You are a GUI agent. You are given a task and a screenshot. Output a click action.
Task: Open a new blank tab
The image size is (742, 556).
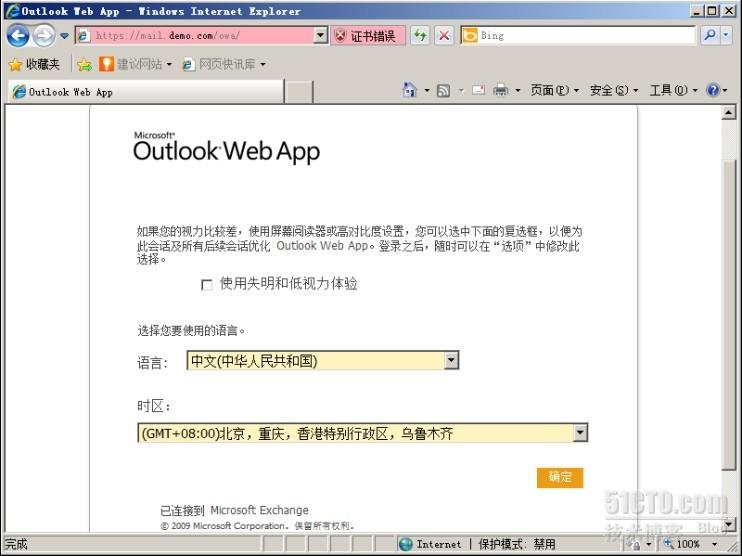pyautogui.click(x=299, y=92)
